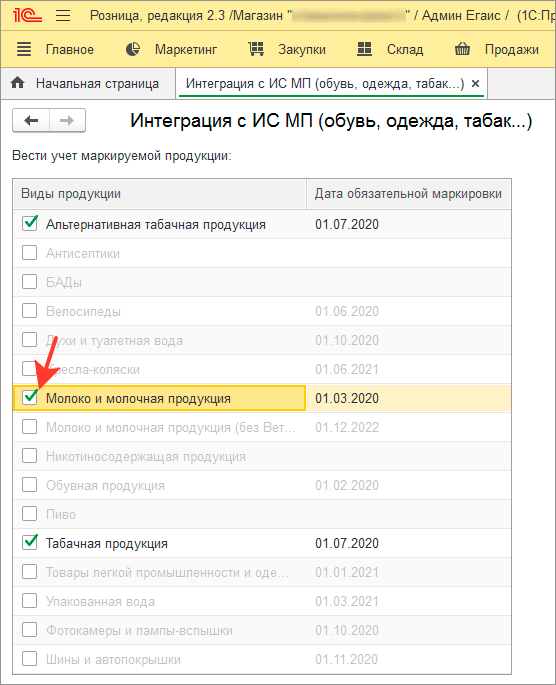Uncheck Молоко и молочная продукция checkbox
556x685 pixels.
[x=30, y=398]
